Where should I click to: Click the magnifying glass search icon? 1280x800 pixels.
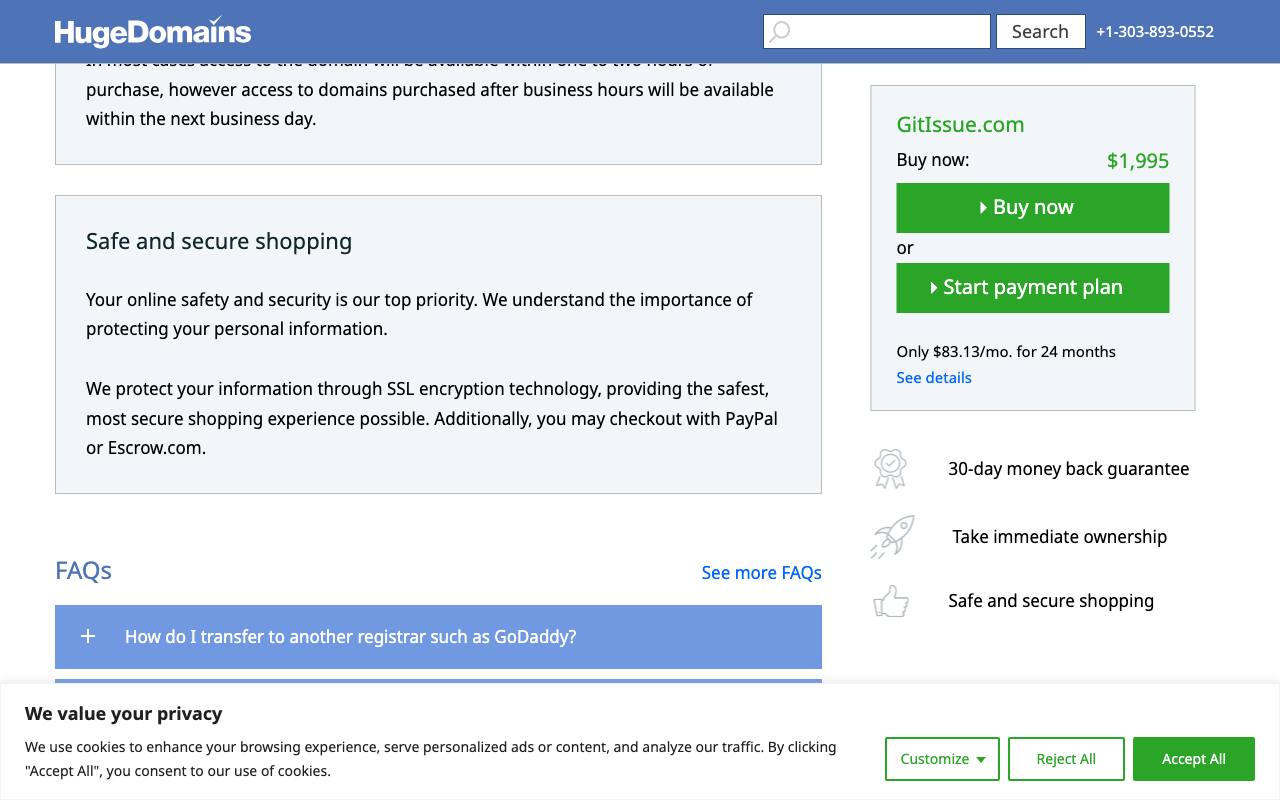780,31
